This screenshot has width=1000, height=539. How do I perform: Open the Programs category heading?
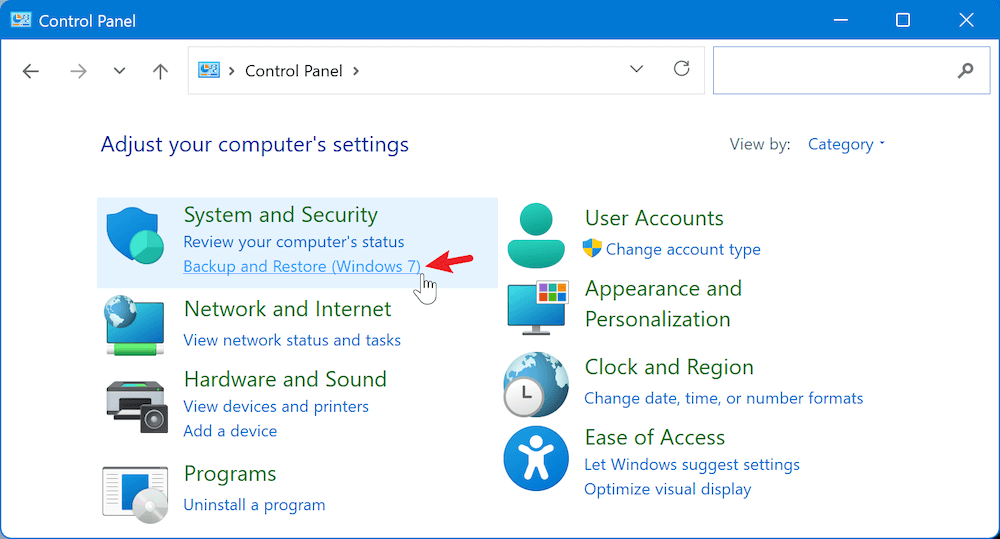pyautogui.click(x=230, y=474)
